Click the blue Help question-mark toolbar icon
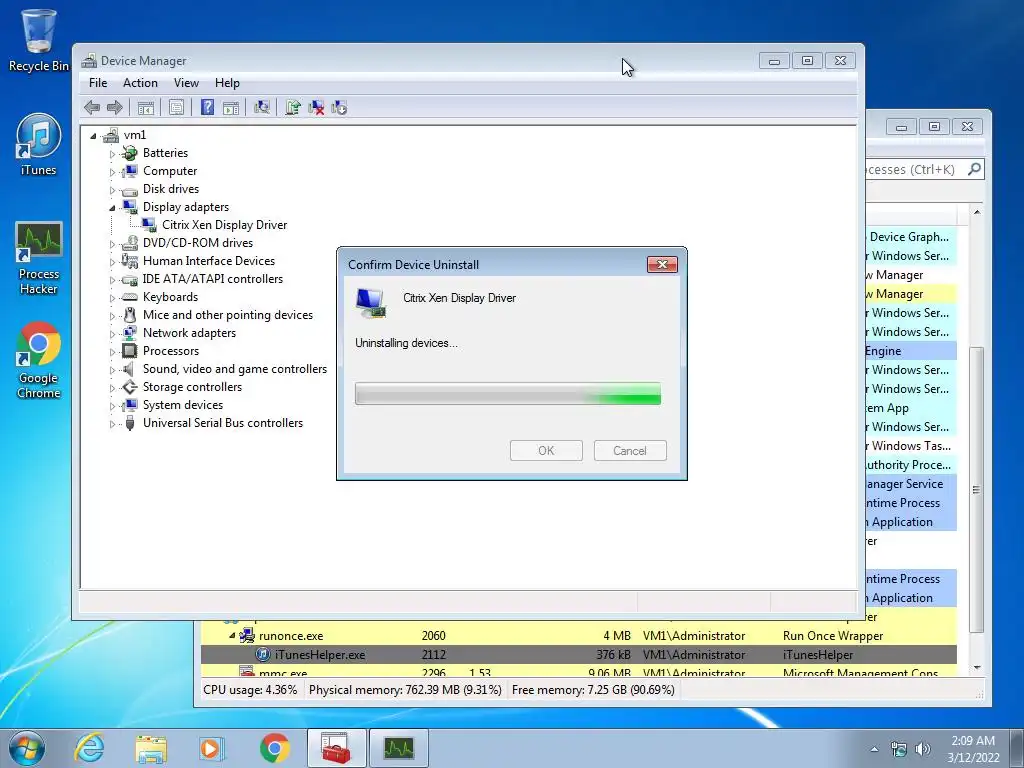 [x=207, y=107]
